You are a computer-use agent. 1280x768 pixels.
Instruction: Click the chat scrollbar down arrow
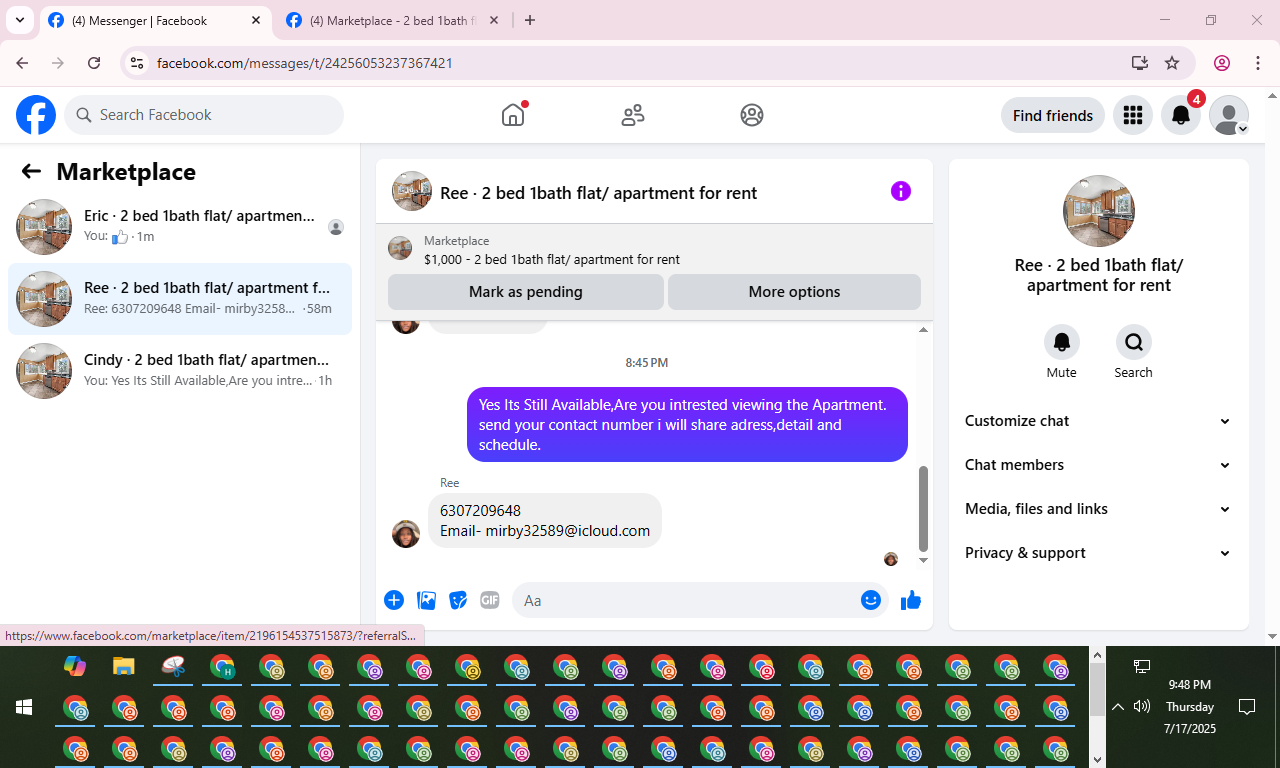tap(923, 560)
